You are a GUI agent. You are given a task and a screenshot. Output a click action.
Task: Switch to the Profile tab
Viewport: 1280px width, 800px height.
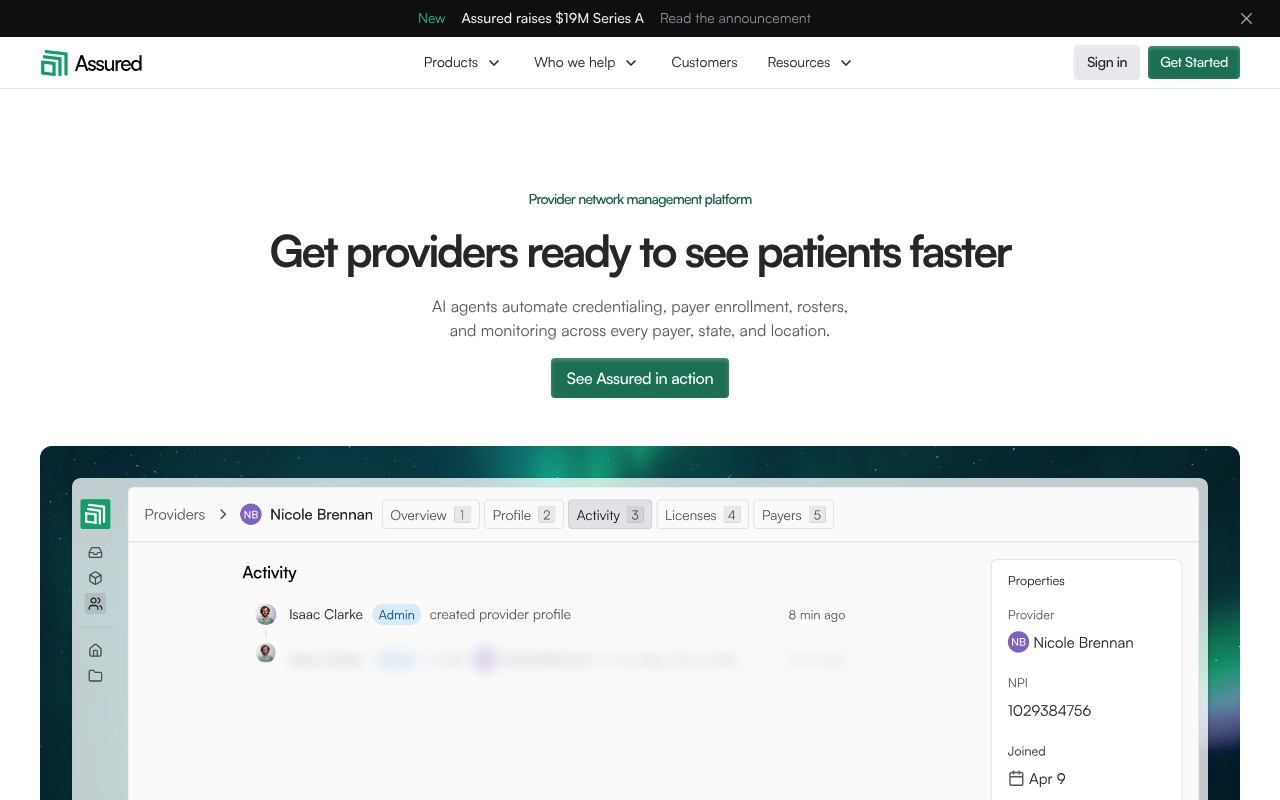[x=524, y=515]
